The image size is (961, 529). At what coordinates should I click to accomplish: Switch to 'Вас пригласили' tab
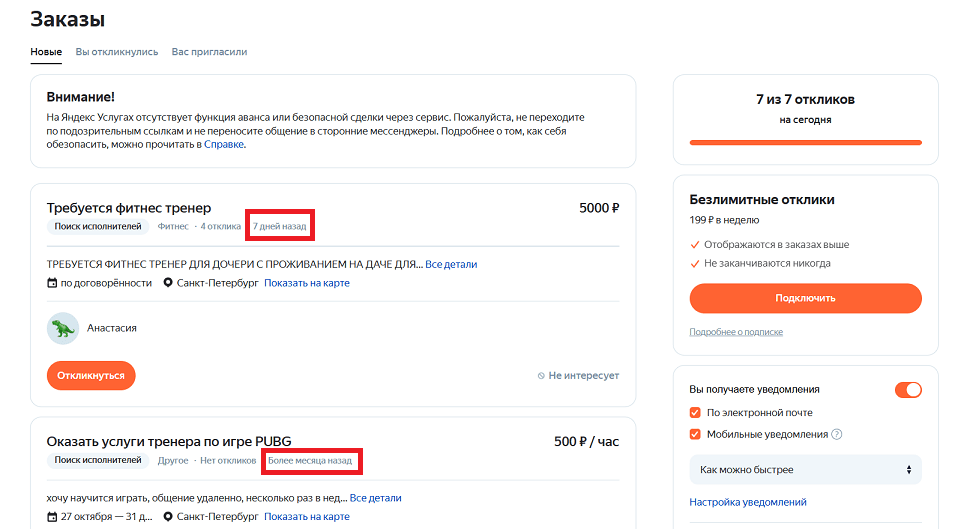click(209, 51)
